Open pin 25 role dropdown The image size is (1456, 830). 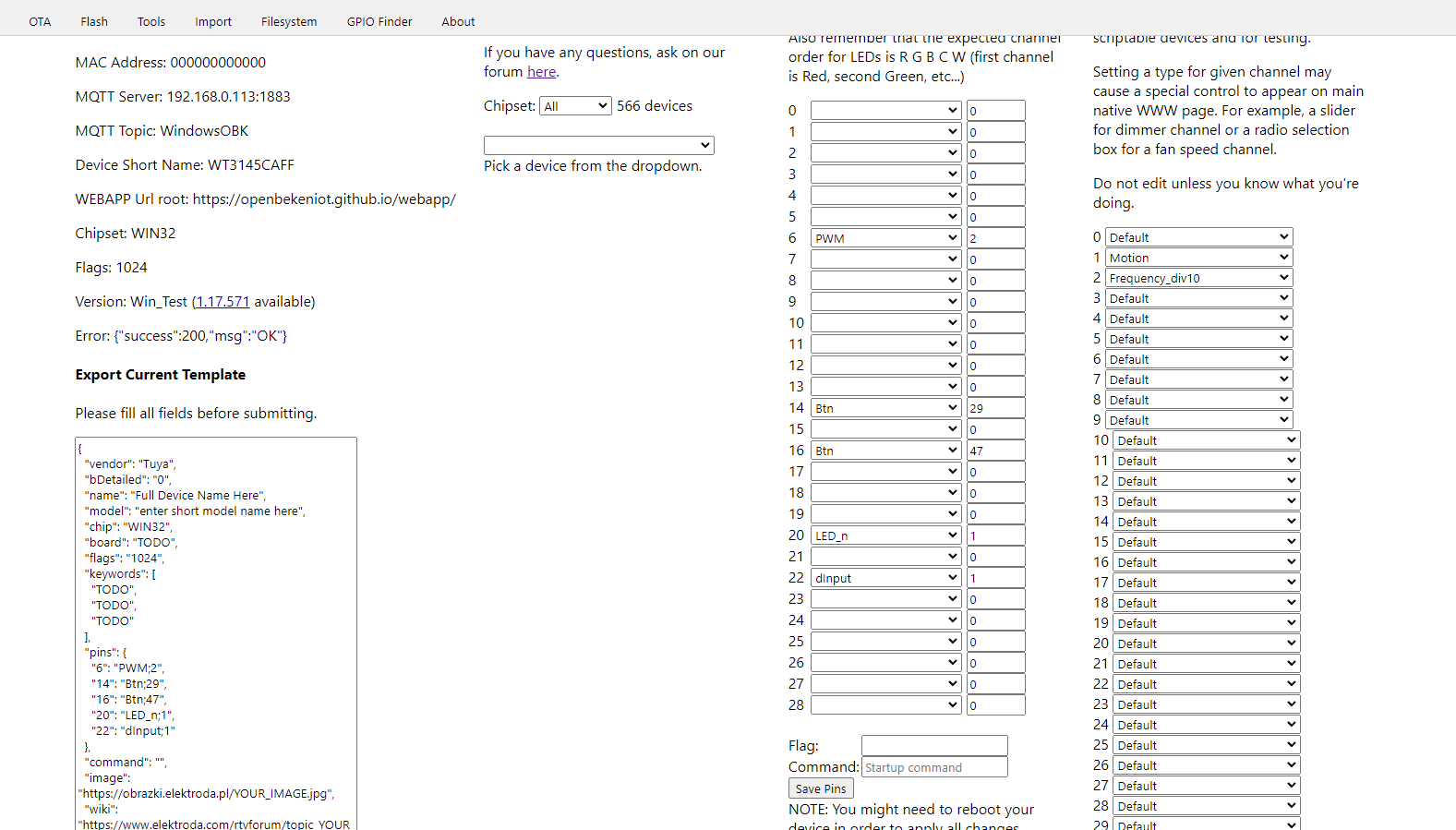[886, 642]
